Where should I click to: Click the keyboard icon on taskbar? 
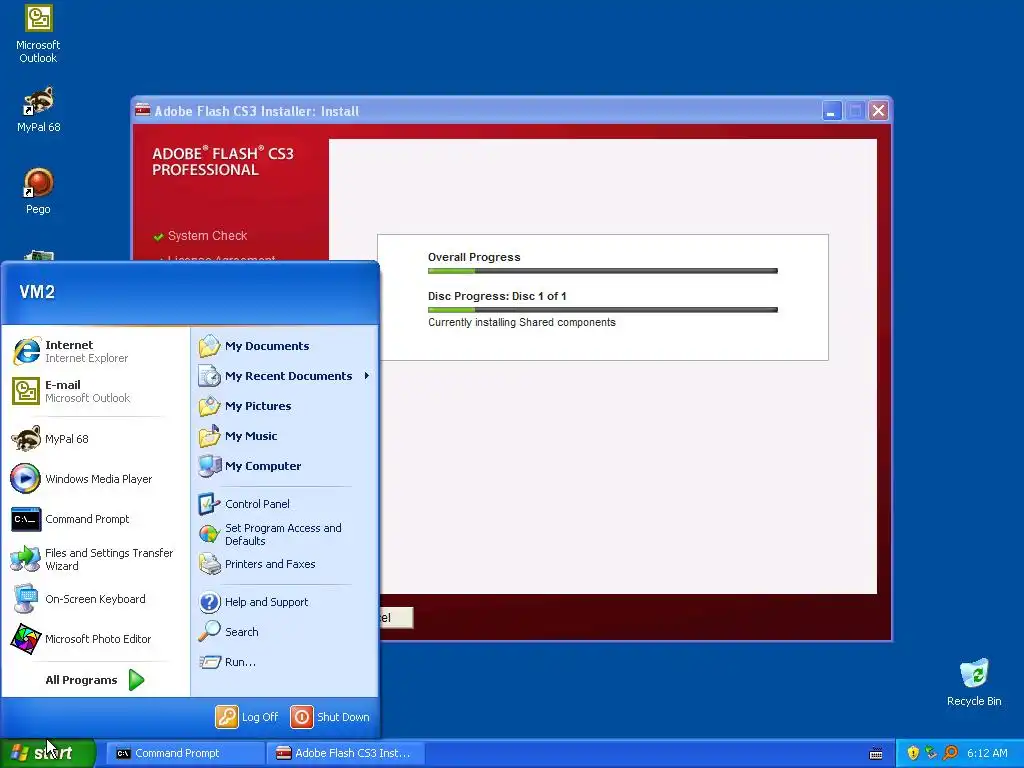[x=876, y=754]
